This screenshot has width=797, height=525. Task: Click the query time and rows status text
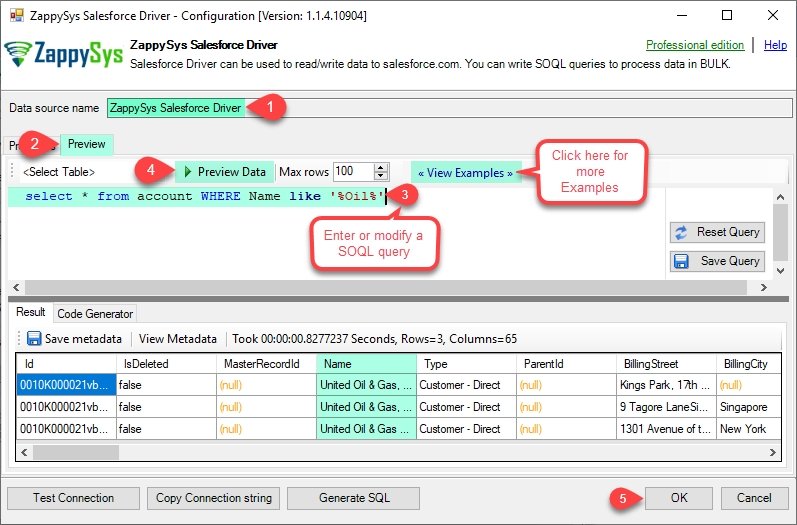tap(375, 339)
